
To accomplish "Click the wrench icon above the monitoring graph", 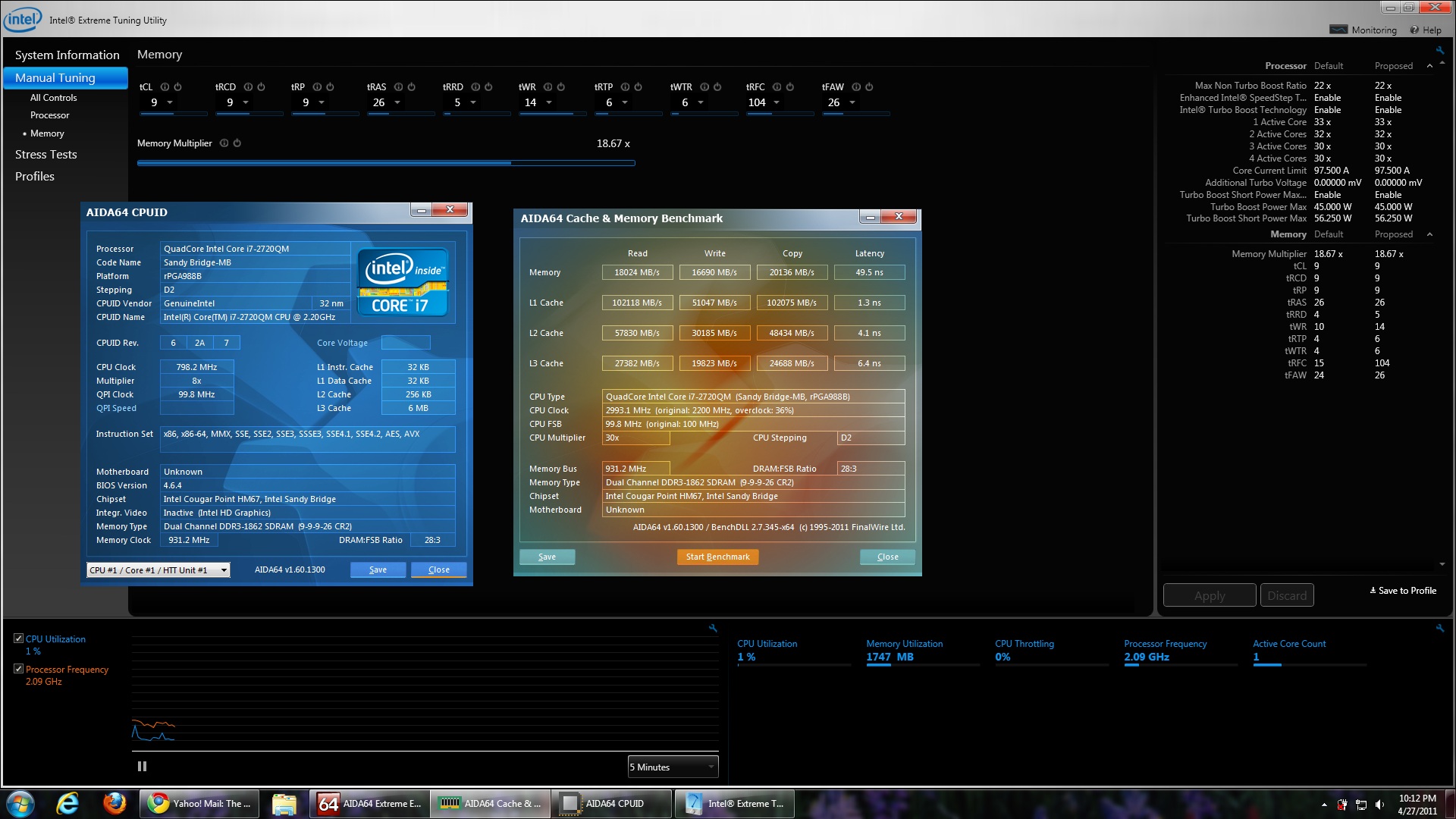I will click(x=713, y=628).
